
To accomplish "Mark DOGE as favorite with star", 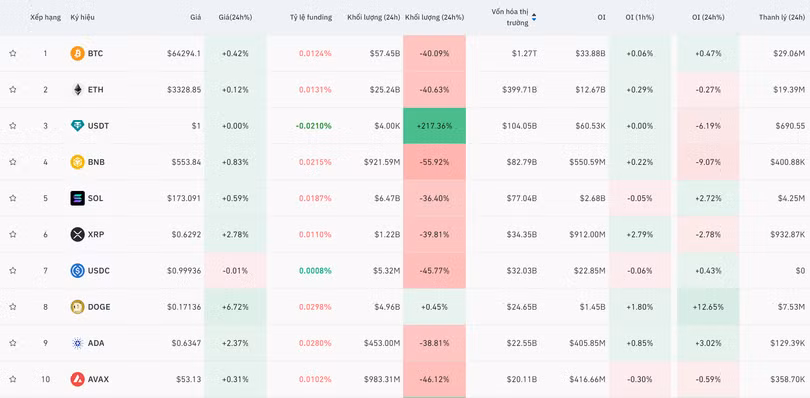I will click(13, 307).
